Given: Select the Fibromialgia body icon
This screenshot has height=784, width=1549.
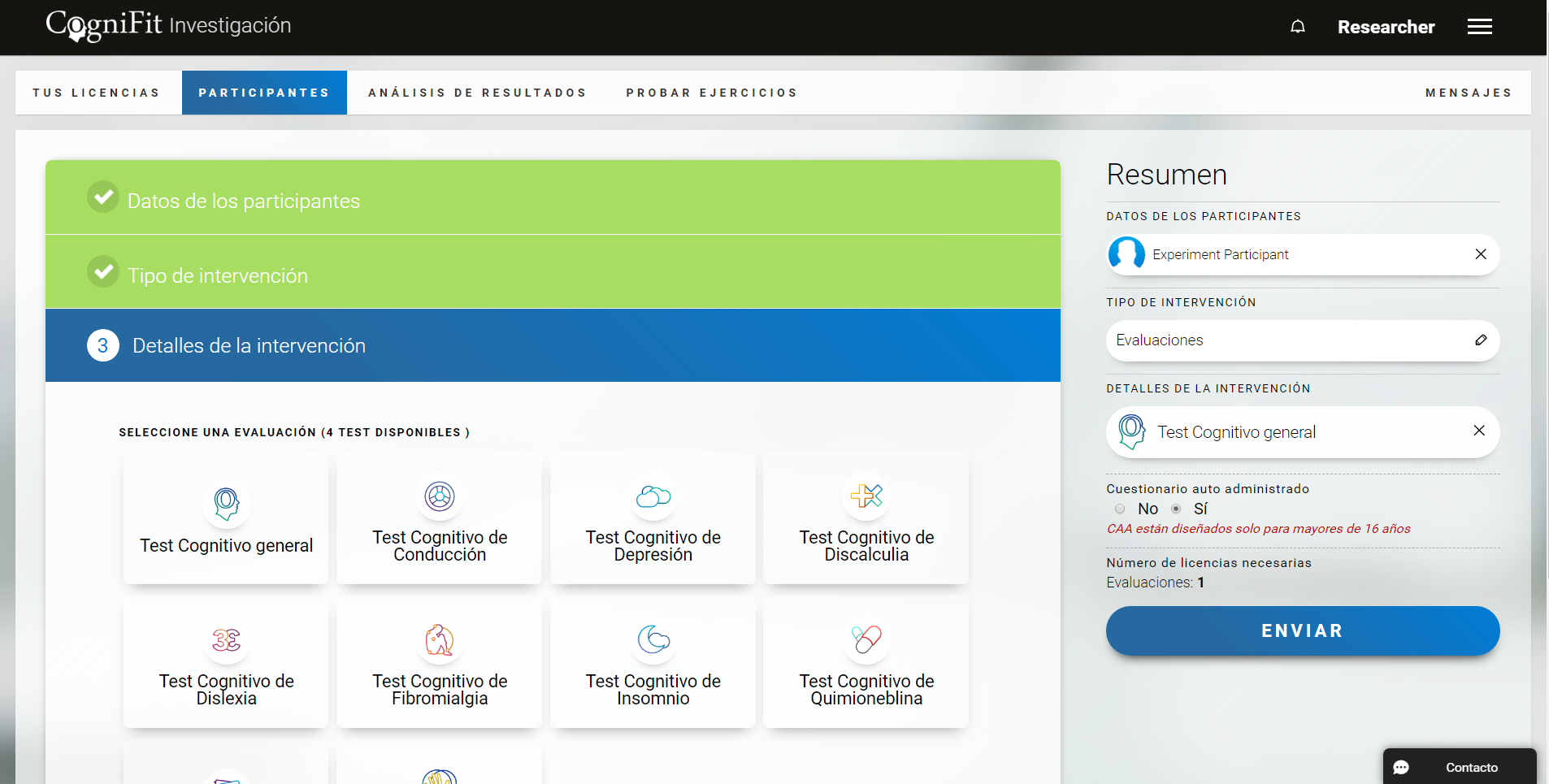Looking at the screenshot, I should [x=440, y=640].
